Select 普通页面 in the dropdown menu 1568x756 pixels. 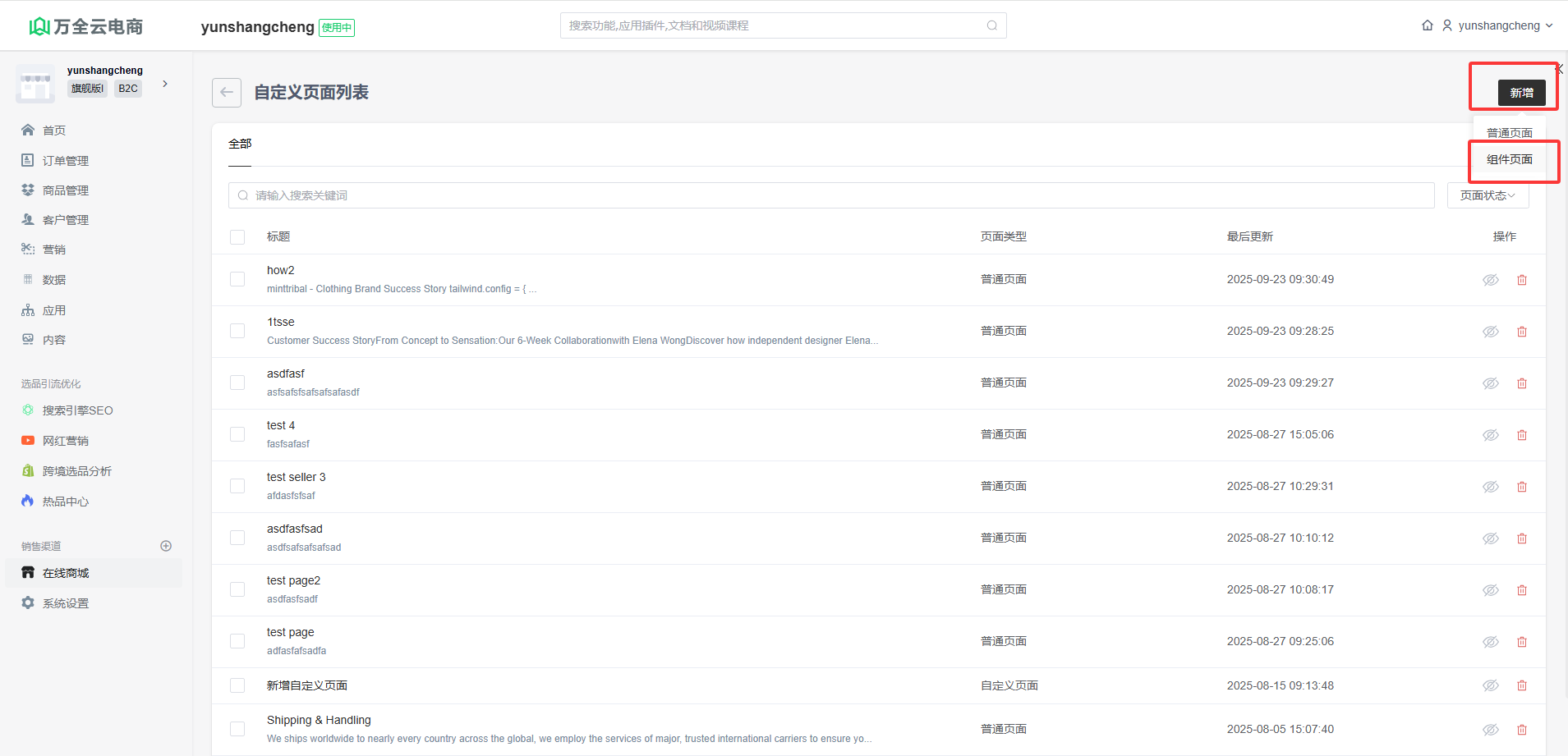[x=1509, y=133]
